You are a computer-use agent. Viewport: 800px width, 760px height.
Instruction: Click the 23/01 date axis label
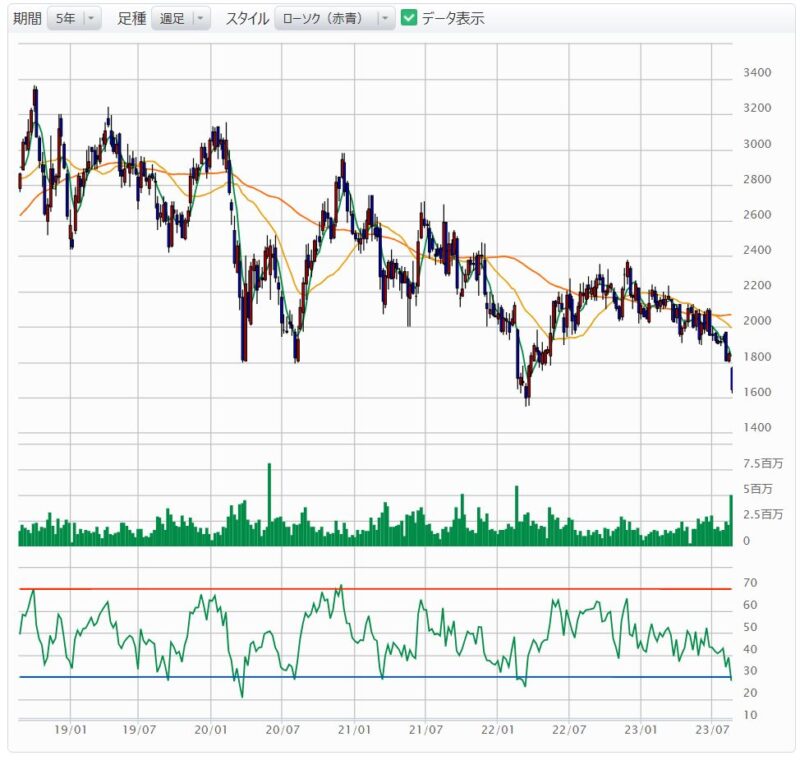point(641,730)
